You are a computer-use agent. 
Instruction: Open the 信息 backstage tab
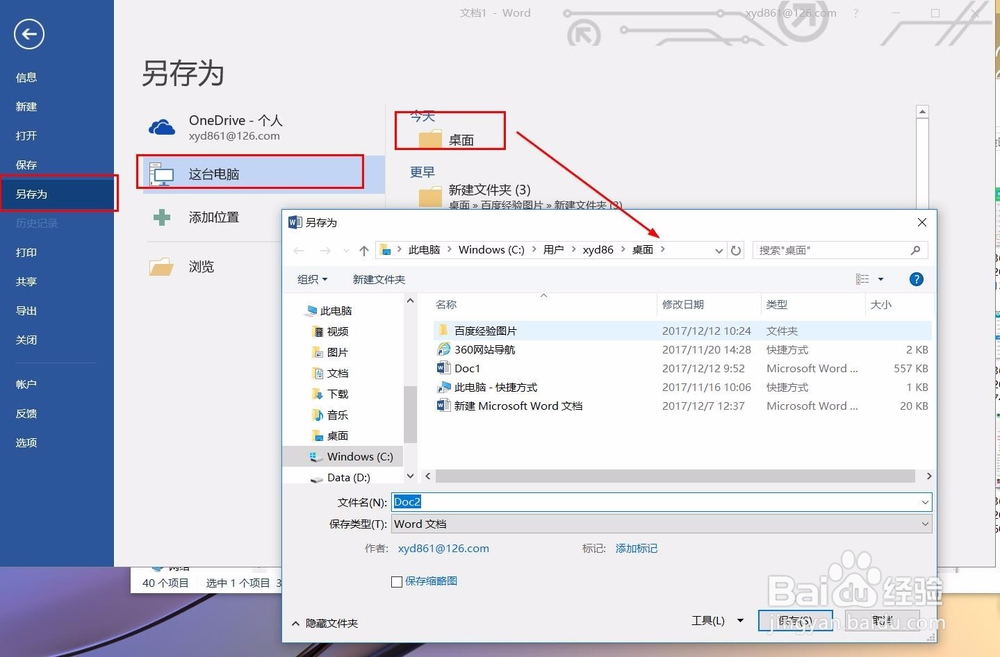click(x=26, y=77)
